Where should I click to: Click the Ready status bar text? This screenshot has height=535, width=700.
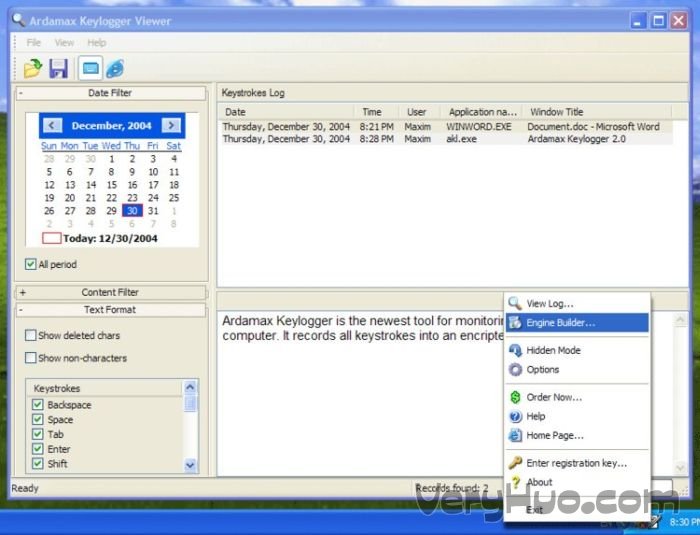coord(25,488)
